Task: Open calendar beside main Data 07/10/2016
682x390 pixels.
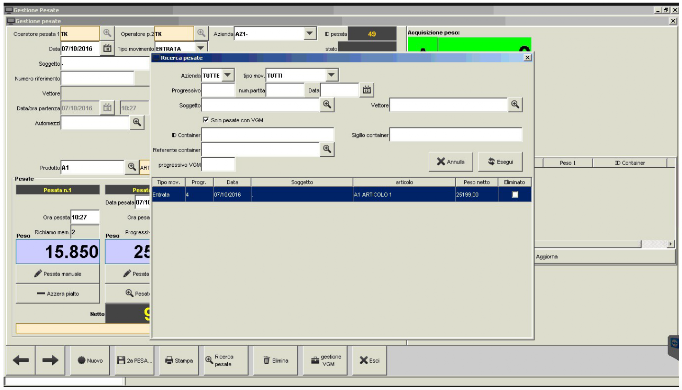Action: [x=107, y=48]
